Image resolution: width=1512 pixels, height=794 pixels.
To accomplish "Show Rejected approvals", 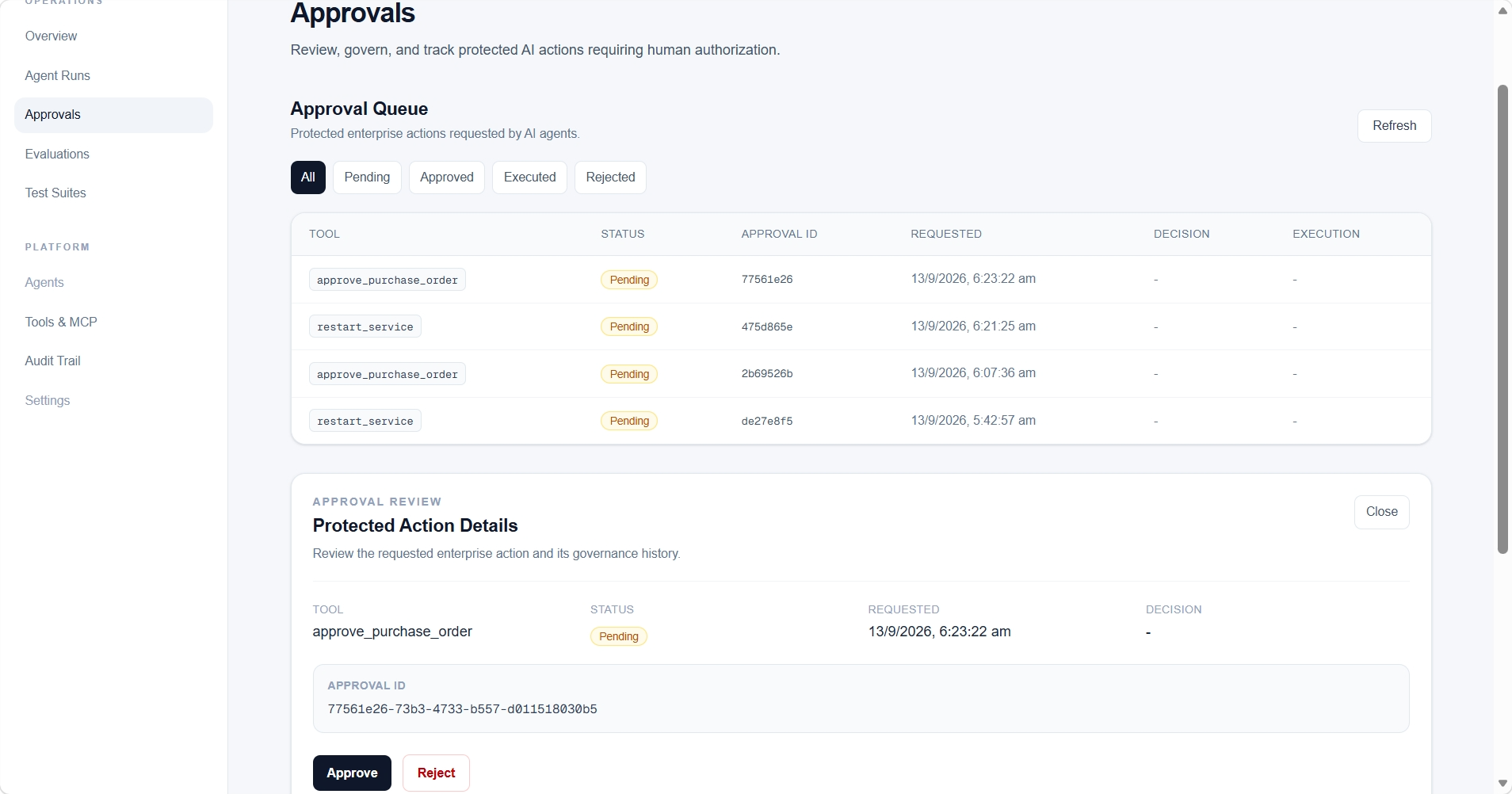I will pyautogui.click(x=610, y=178).
